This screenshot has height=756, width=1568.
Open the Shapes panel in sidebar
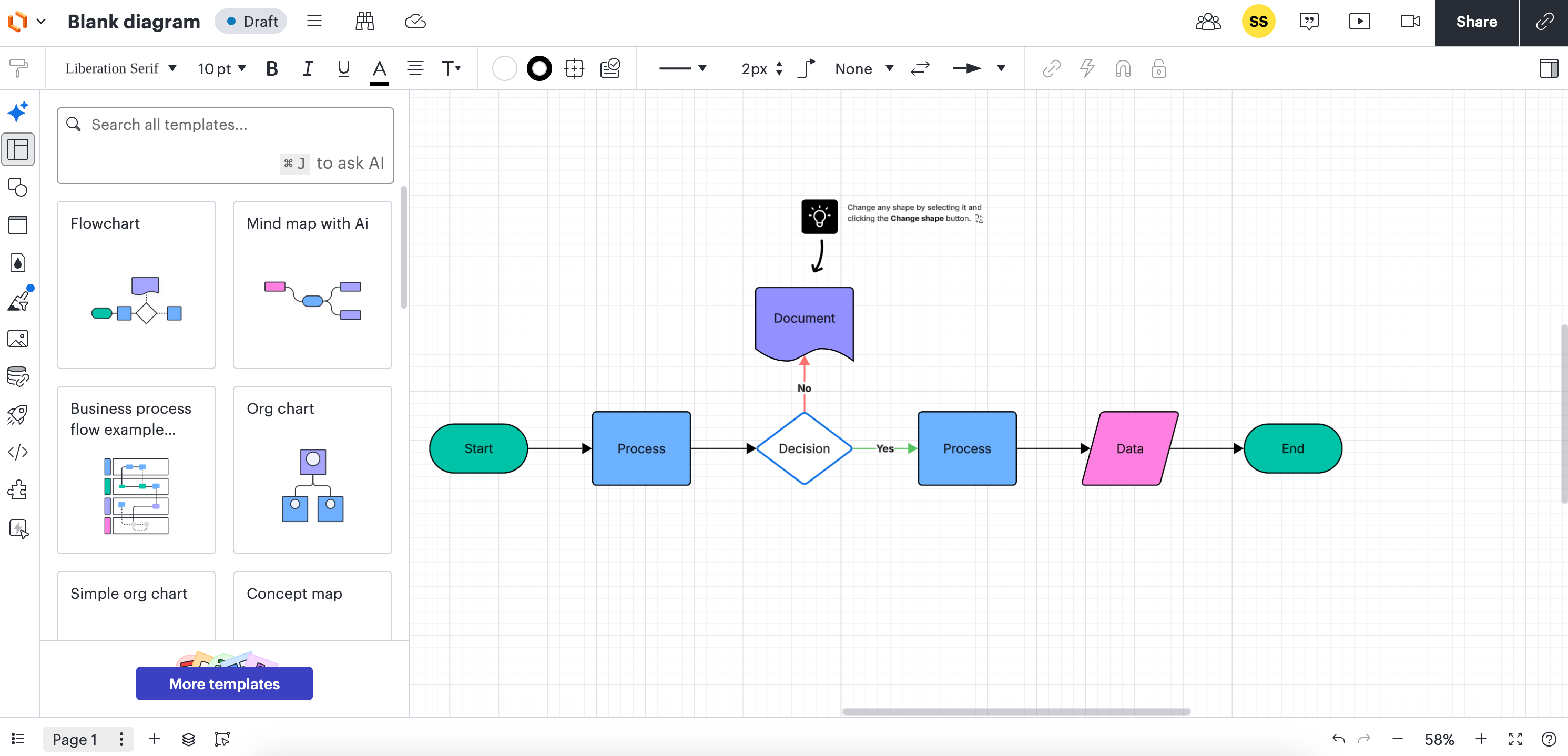[18, 187]
